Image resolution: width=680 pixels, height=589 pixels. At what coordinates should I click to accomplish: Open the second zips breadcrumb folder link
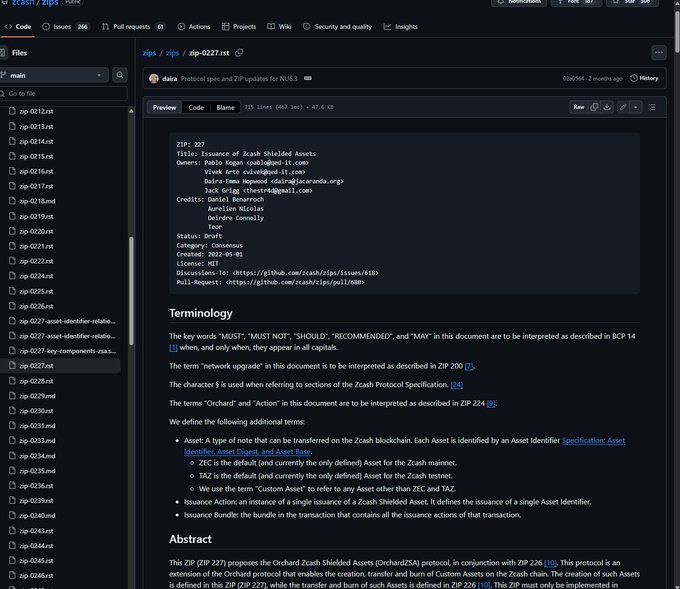click(172, 52)
